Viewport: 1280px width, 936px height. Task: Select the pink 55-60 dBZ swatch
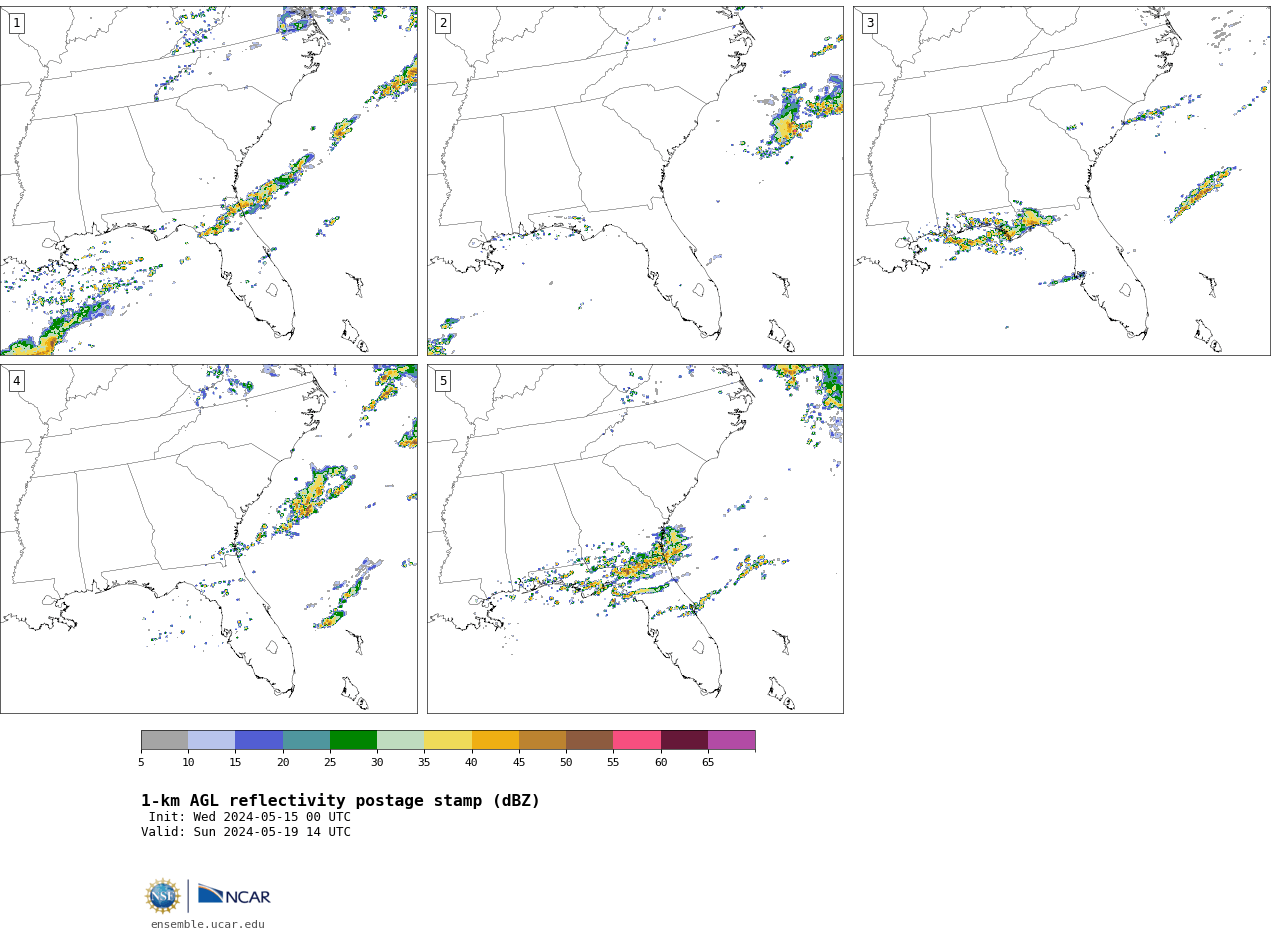(x=637, y=740)
